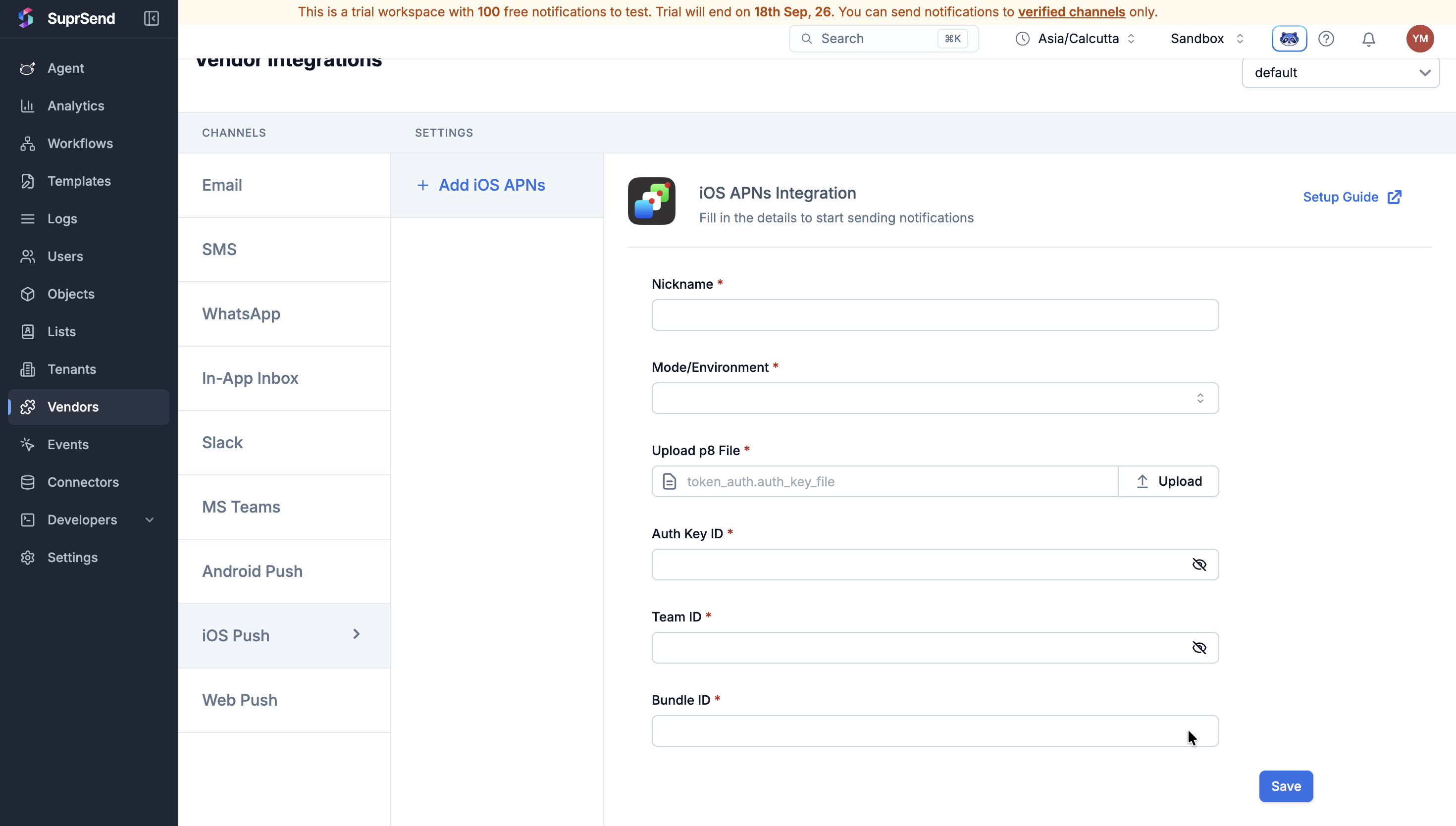Click the Upload button
This screenshot has height=826, width=1456.
point(1168,481)
